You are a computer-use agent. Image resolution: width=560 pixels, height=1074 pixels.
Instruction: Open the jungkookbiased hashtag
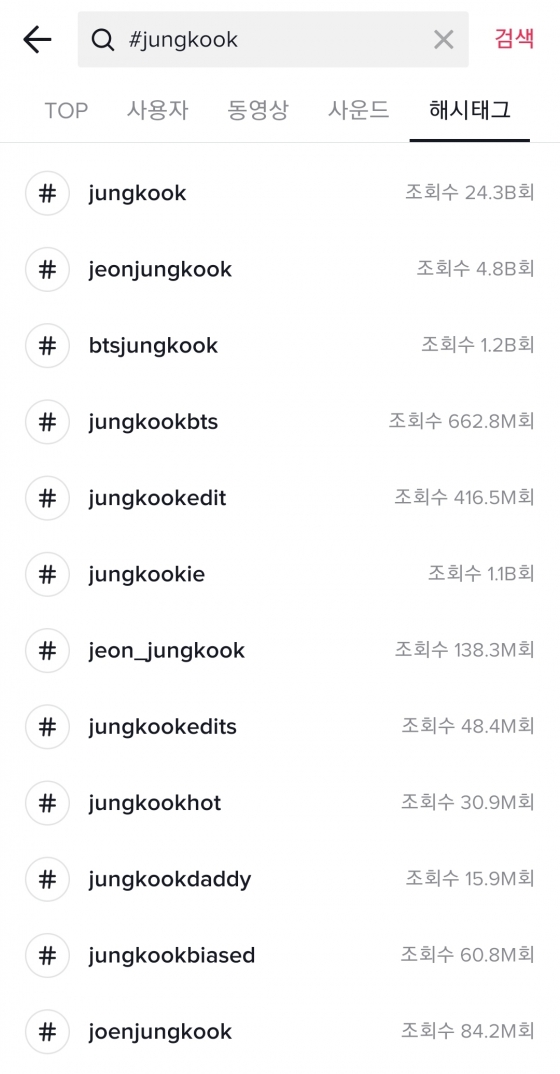click(280, 955)
